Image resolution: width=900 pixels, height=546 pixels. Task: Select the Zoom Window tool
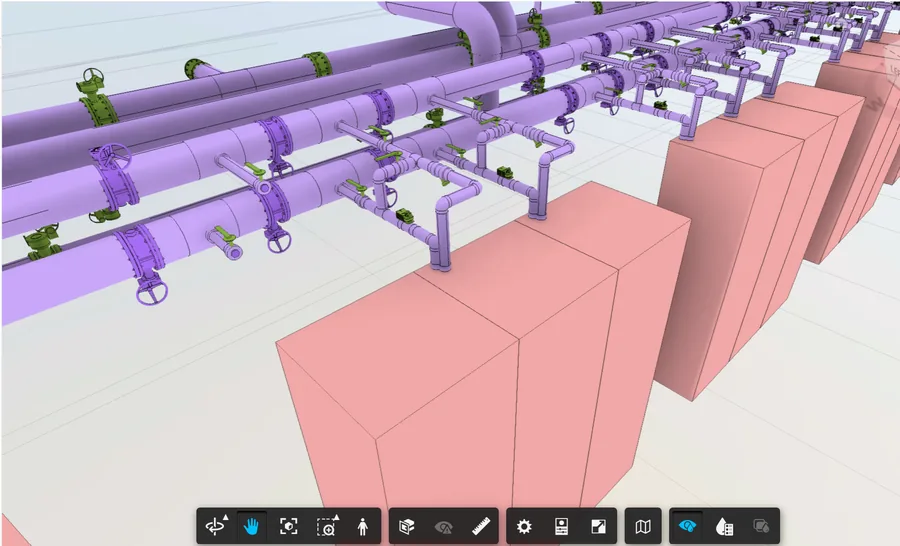point(327,526)
